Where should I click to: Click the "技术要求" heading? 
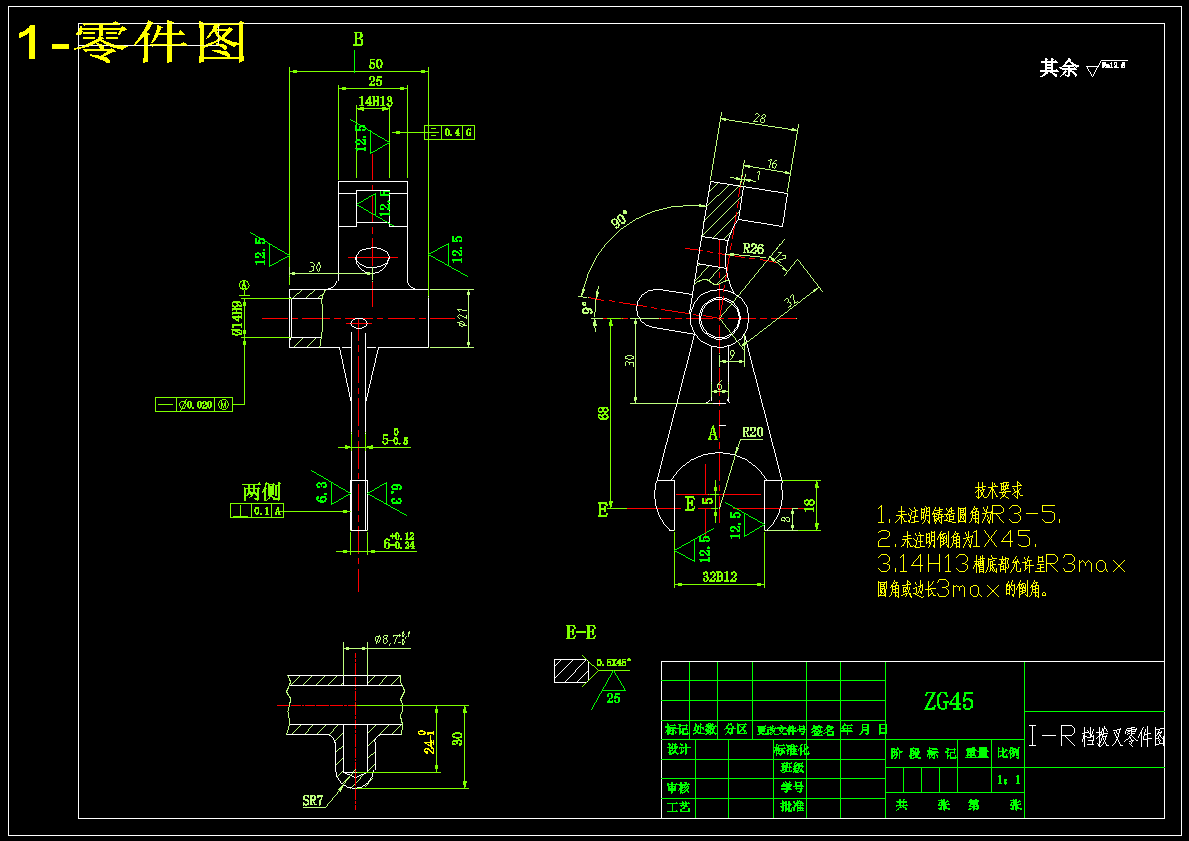coord(999,491)
